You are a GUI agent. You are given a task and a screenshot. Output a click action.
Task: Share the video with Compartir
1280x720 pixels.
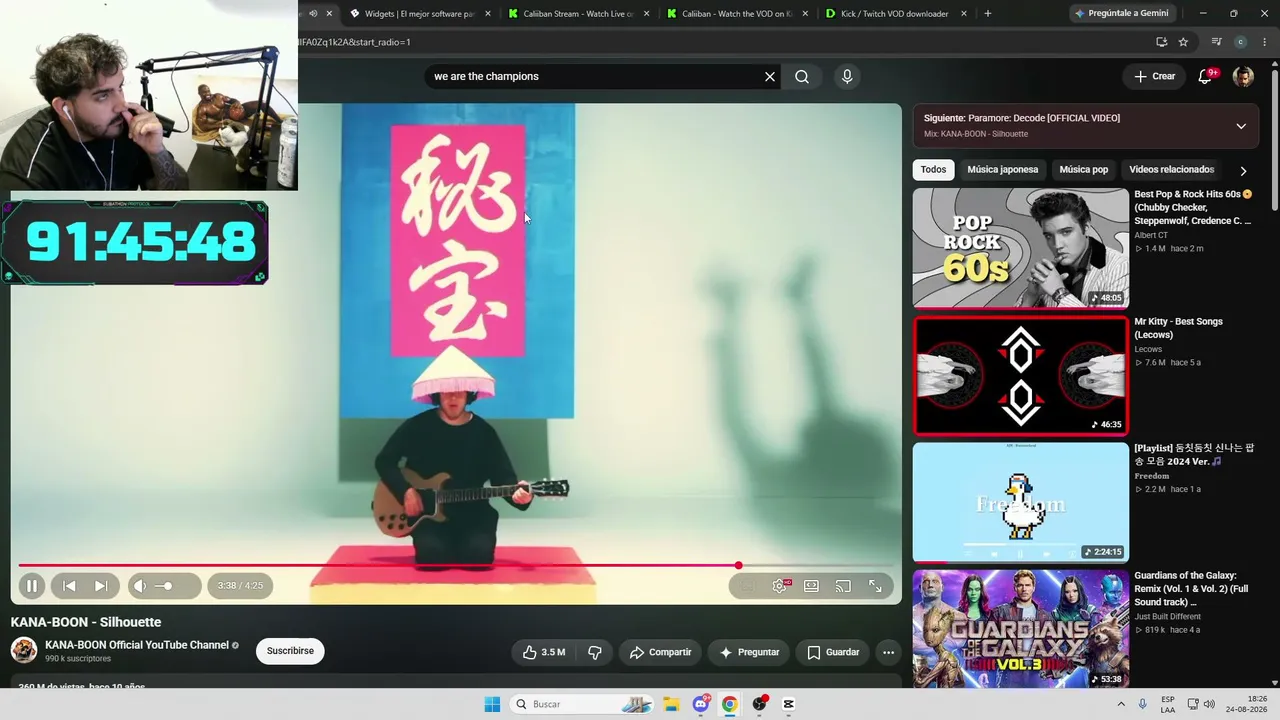(x=660, y=652)
